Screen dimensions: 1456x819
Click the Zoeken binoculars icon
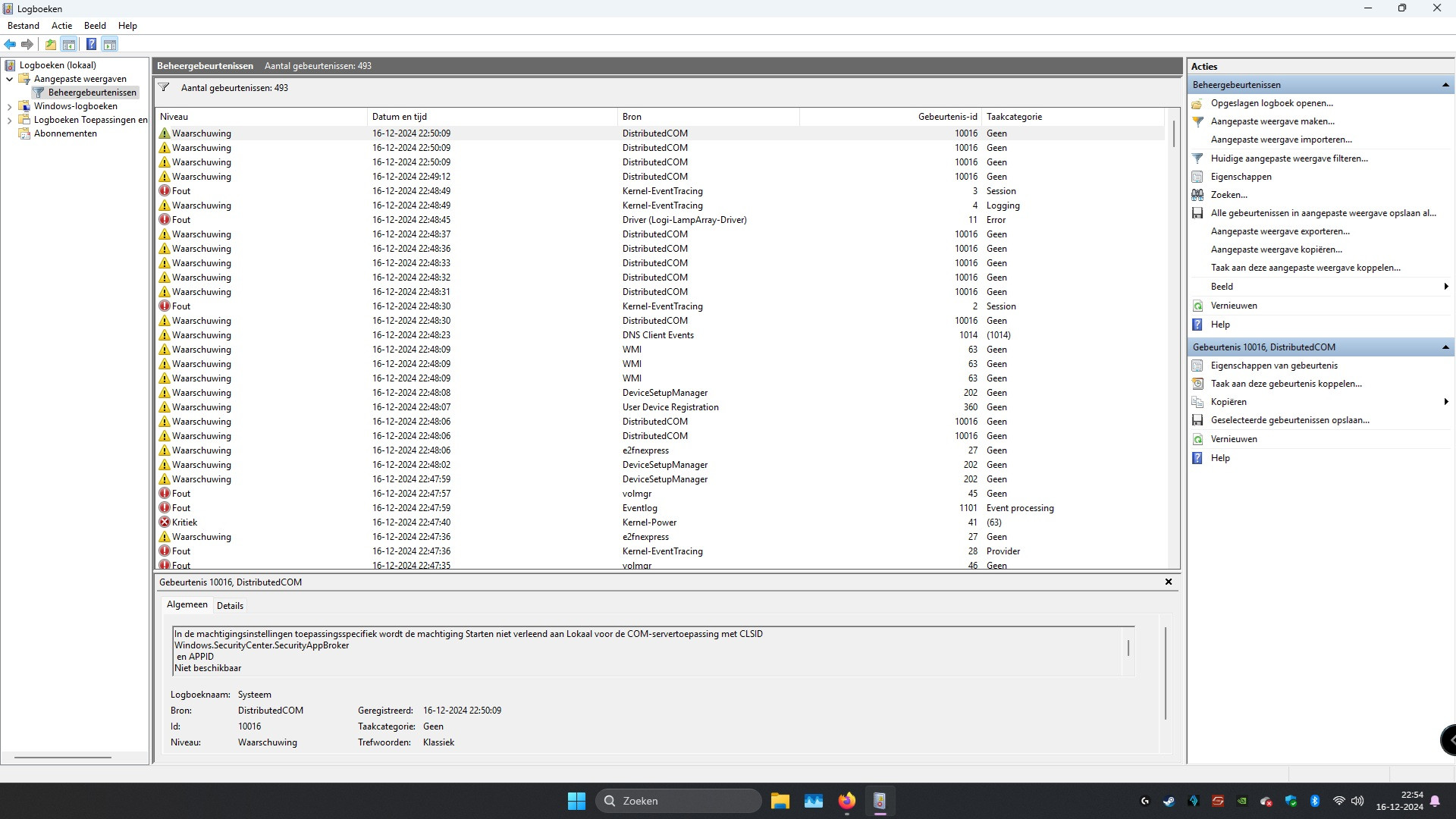click(1197, 195)
